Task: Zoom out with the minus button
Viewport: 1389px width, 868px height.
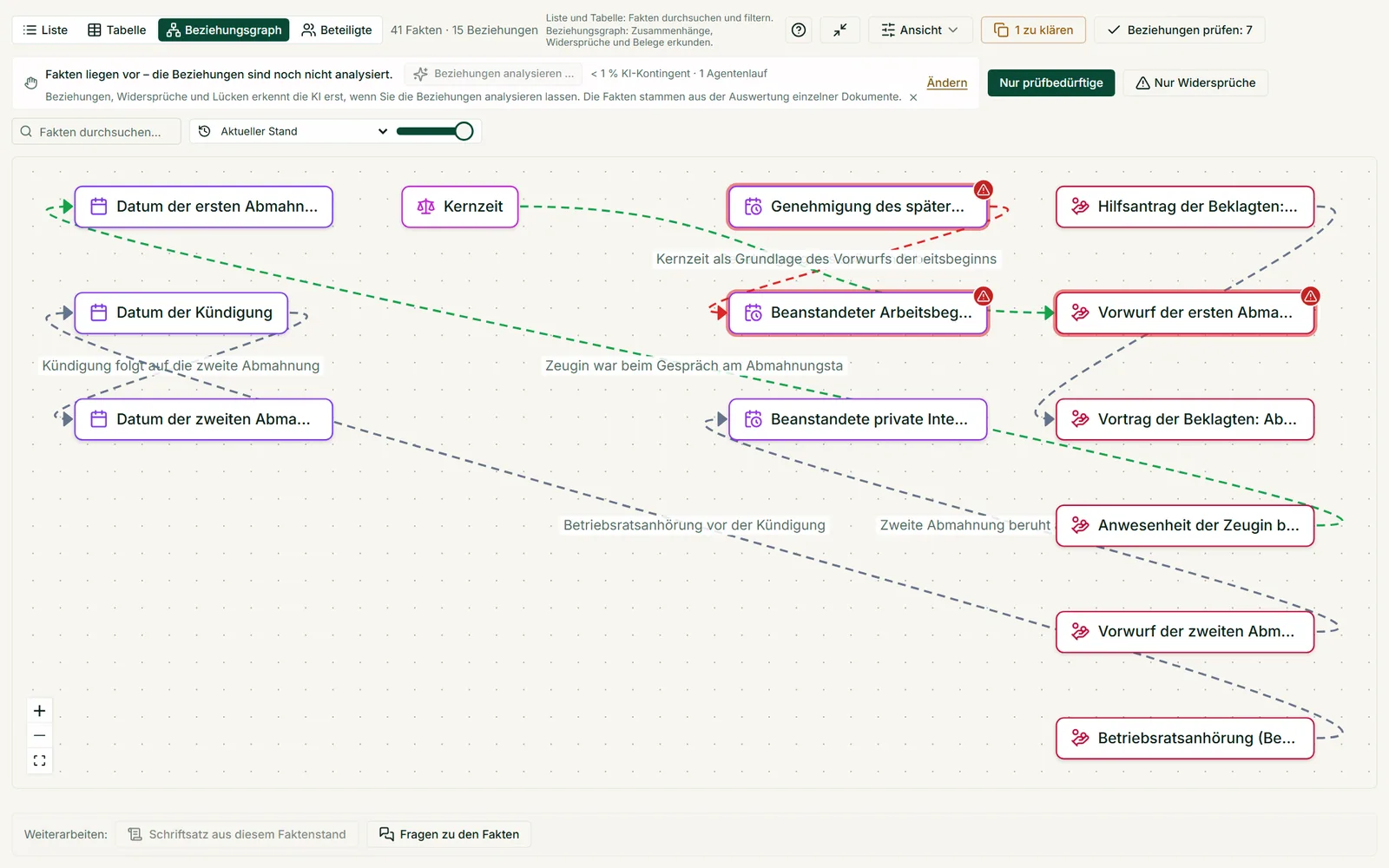Action: 39,735
